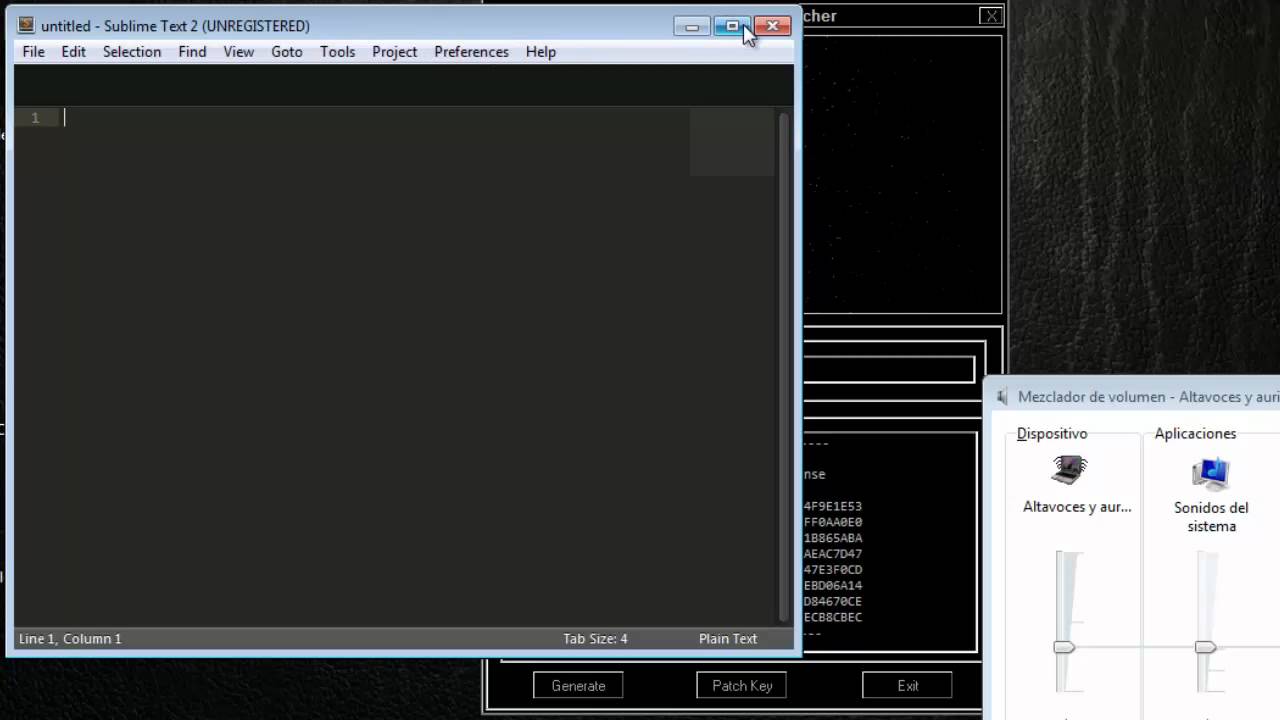
Task: Click the Exit button in patcher window
Action: pos(907,686)
